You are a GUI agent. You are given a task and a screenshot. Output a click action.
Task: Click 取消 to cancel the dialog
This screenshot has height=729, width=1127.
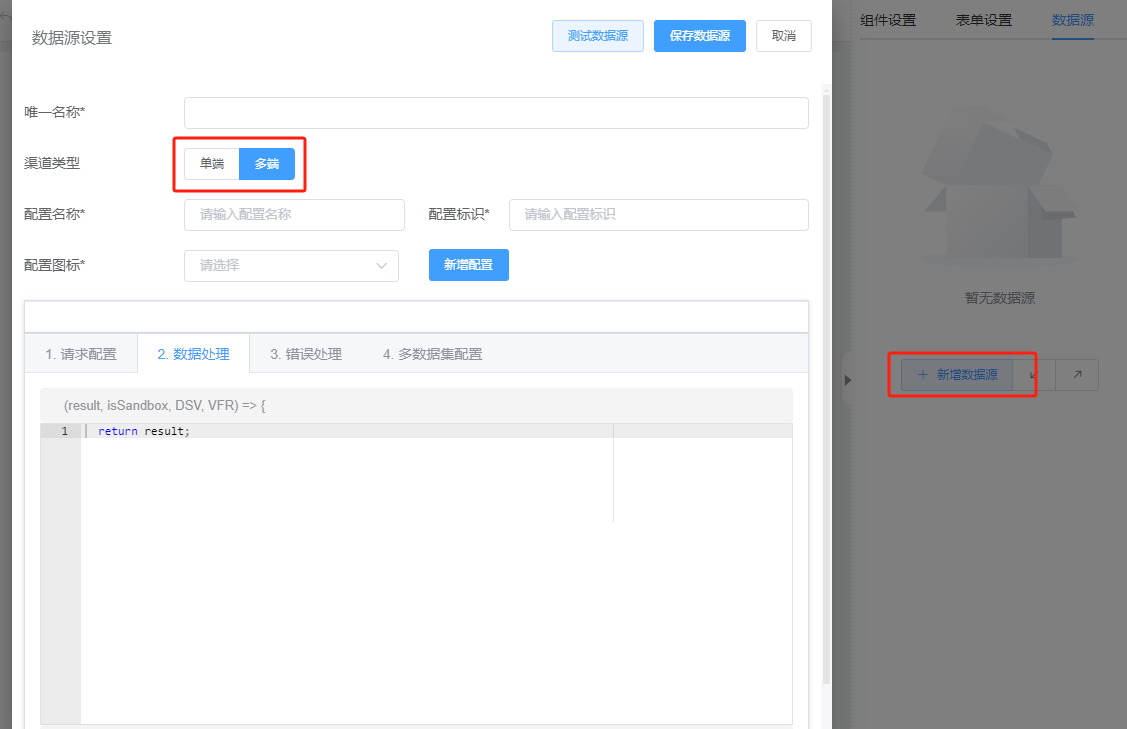tap(783, 35)
